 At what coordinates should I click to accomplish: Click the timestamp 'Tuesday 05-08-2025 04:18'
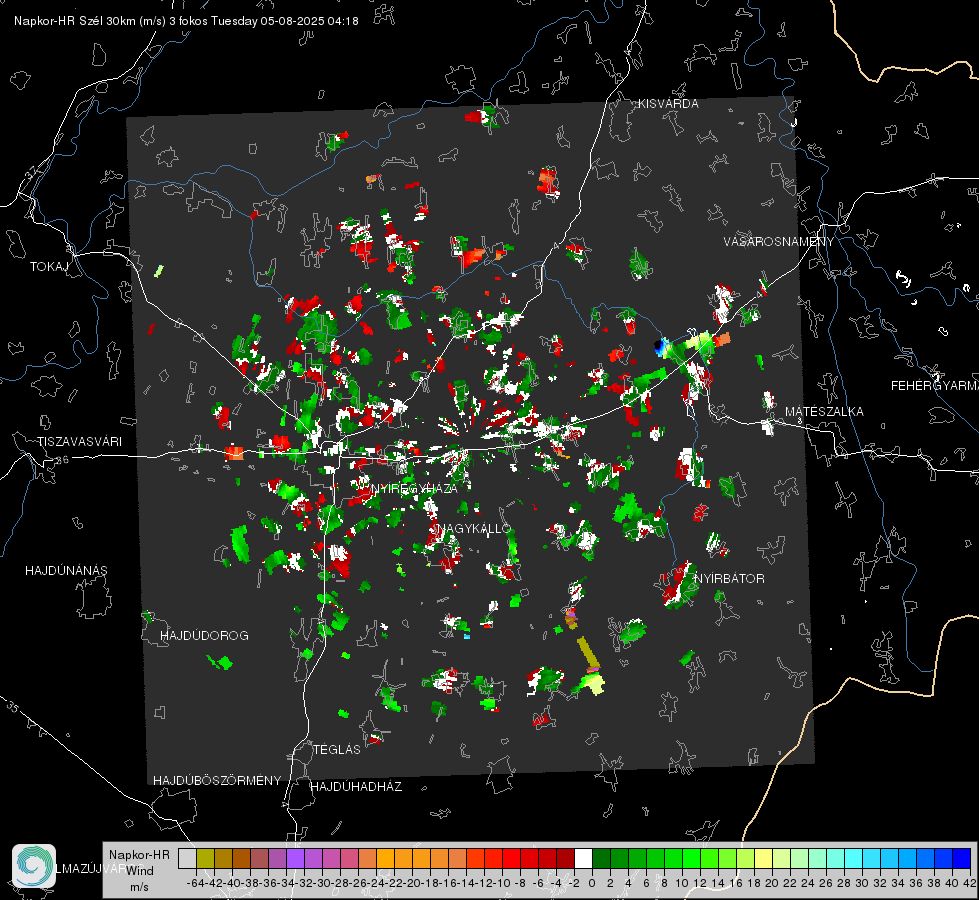pyautogui.click(x=285, y=21)
